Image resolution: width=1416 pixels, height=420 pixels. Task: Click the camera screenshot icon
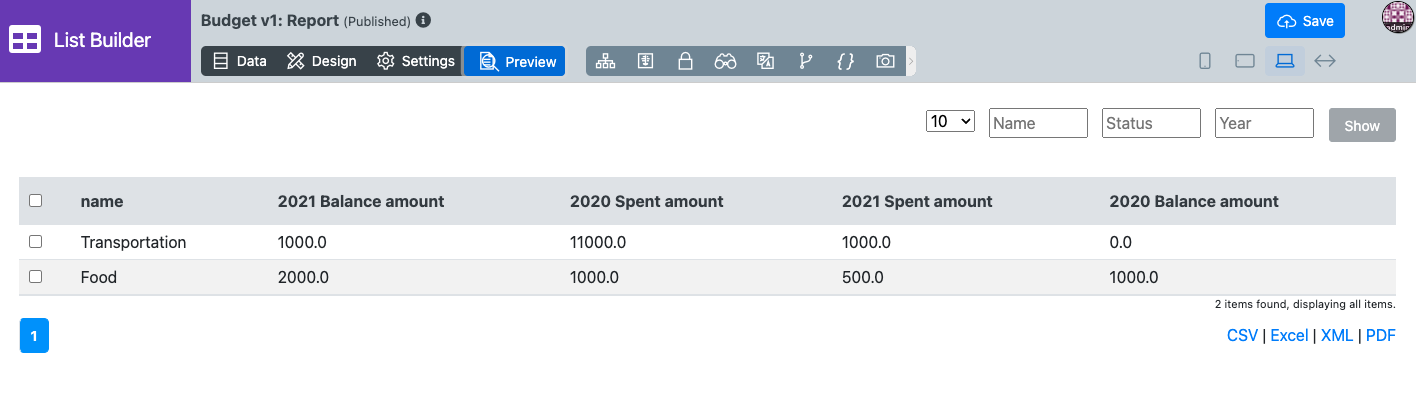coord(885,61)
